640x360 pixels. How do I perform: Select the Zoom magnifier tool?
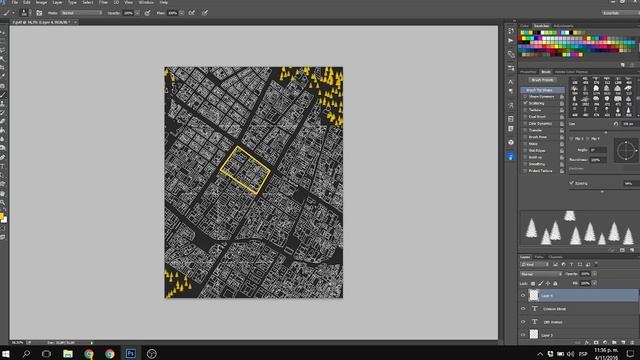[x=3, y=202]
